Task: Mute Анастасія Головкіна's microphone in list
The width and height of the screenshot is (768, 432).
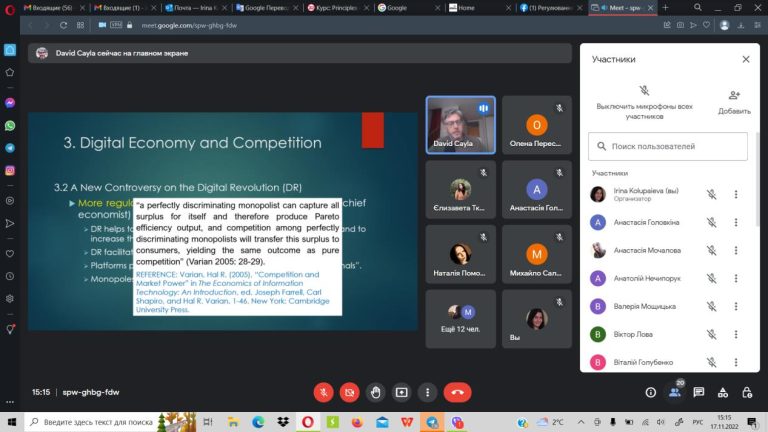Action: click(x=712, y=222)
